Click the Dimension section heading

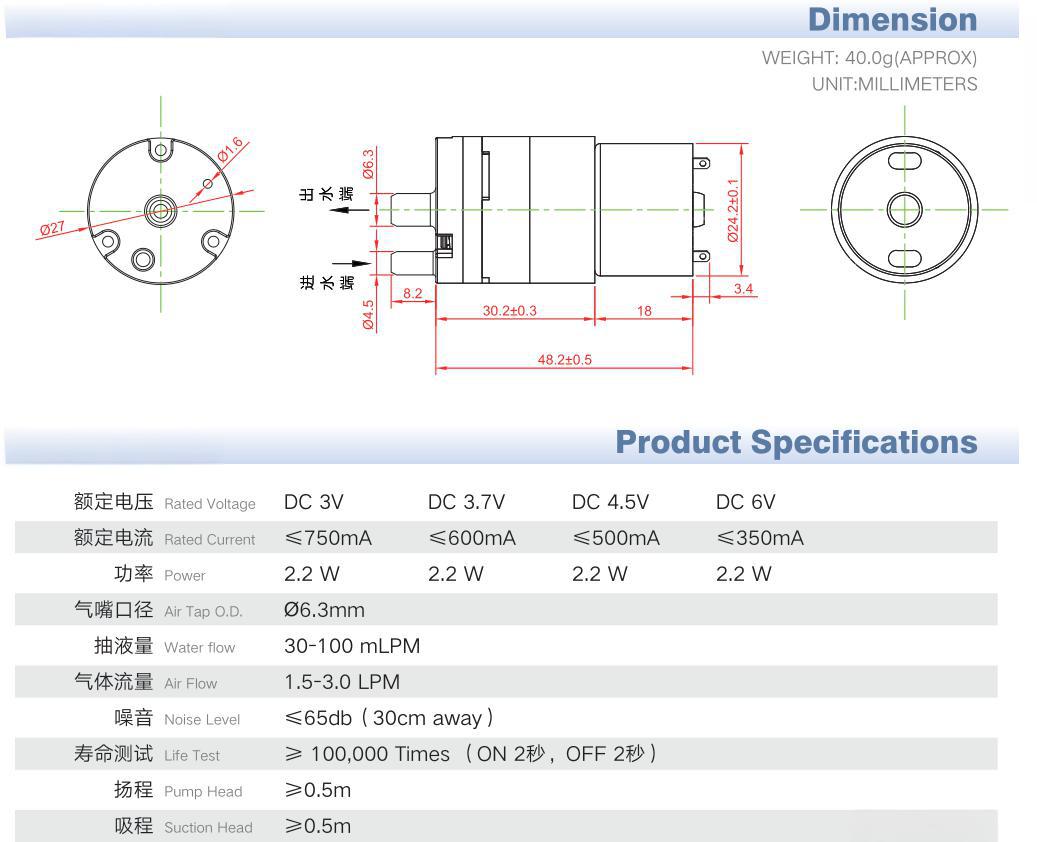tap(892, 19)
